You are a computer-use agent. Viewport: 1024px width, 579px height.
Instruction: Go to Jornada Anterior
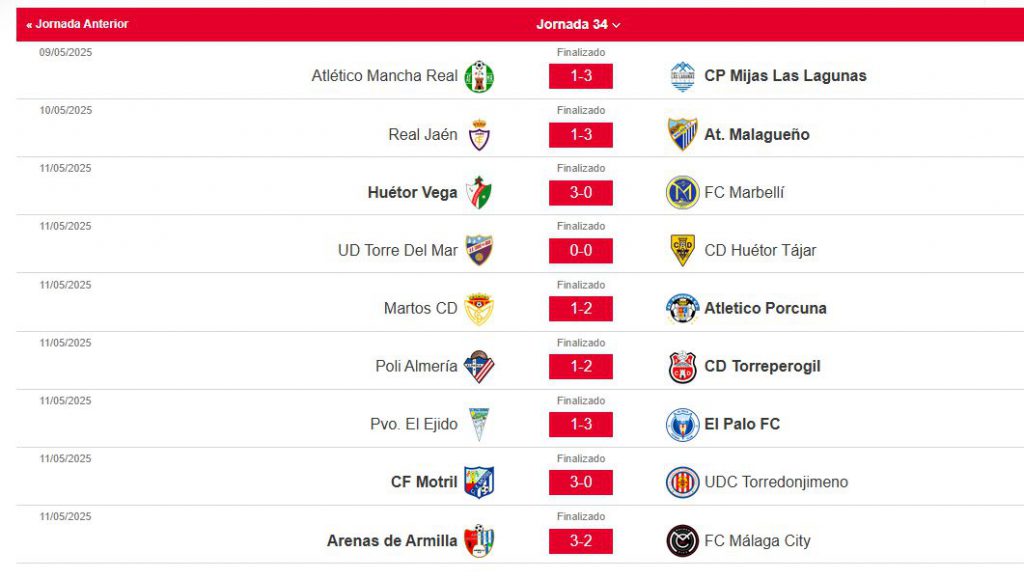pyautogui.click(x=77, y=24)
